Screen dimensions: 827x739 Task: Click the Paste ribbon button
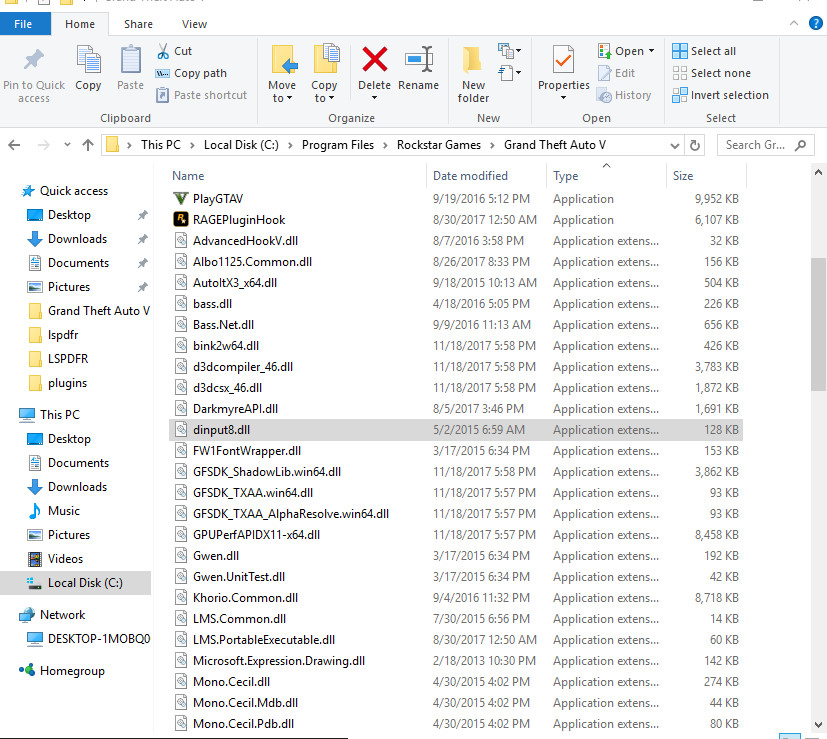point(130,69)
